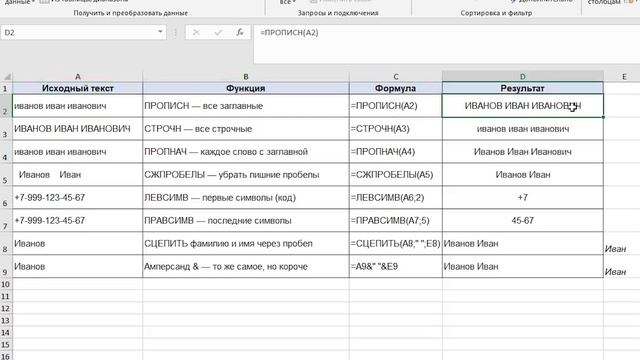Select result cell 'Иванов Иван Иванович'
Viewport: 640px width, 360px height.
click(x=522, y=152)
